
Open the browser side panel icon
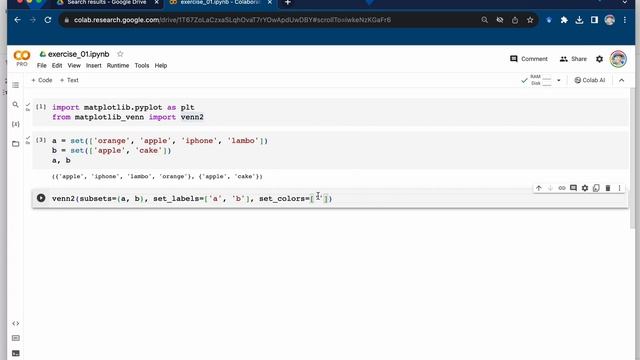pyautogui.click(x=594, y=20)
